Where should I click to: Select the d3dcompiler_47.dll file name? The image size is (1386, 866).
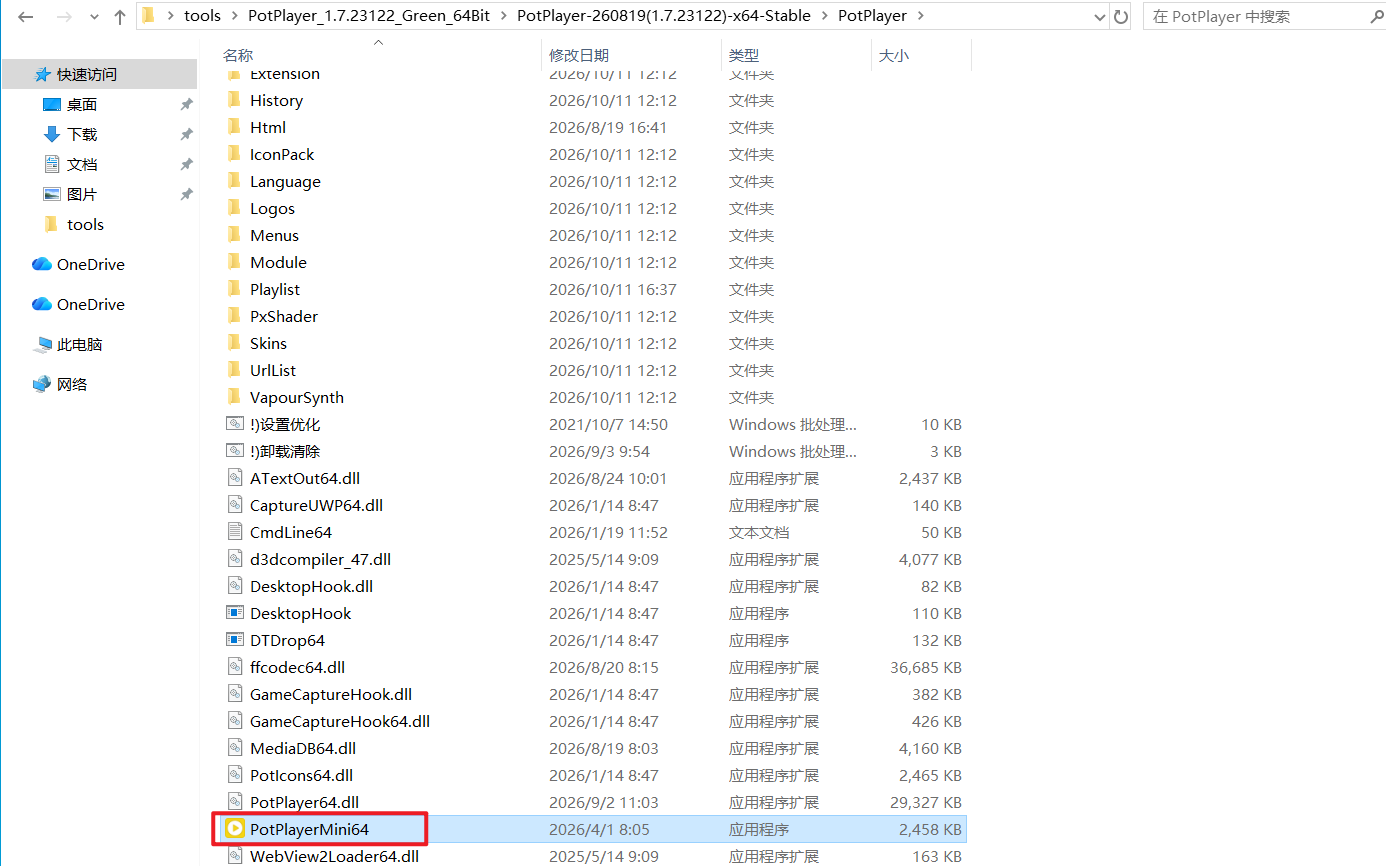[320, 559]
